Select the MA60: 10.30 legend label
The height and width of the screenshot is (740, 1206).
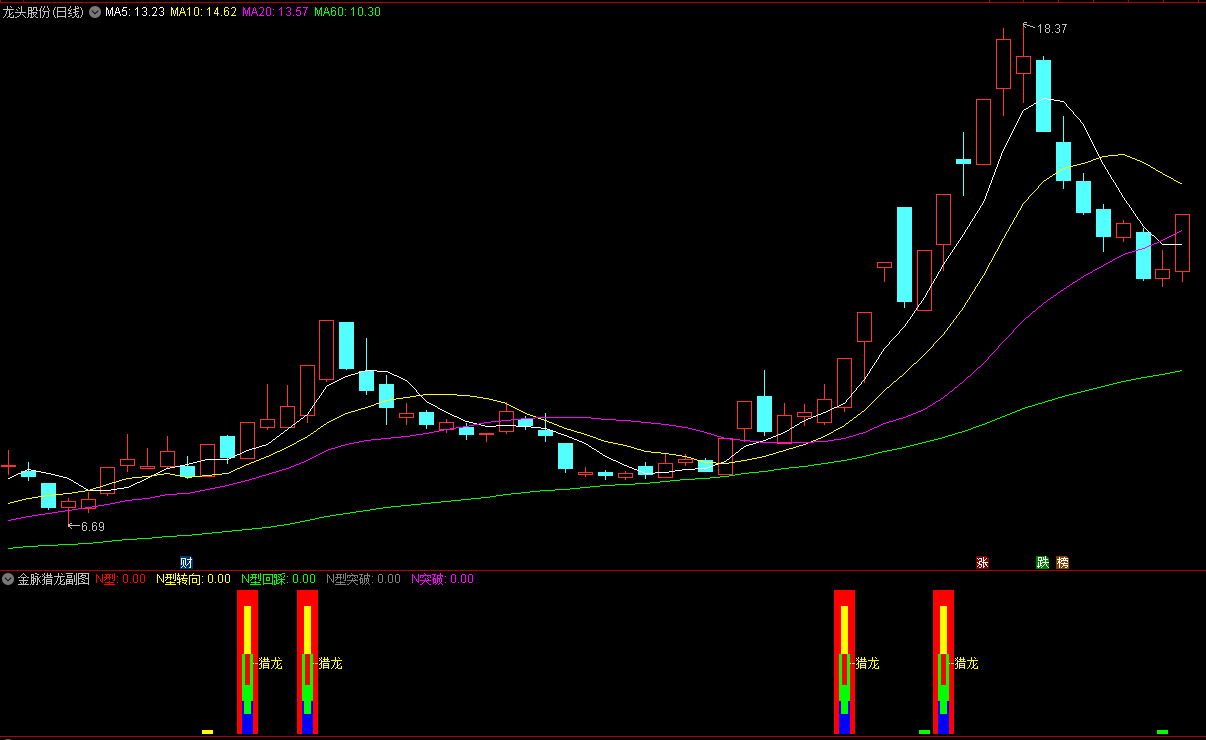(x=347, y=12)
